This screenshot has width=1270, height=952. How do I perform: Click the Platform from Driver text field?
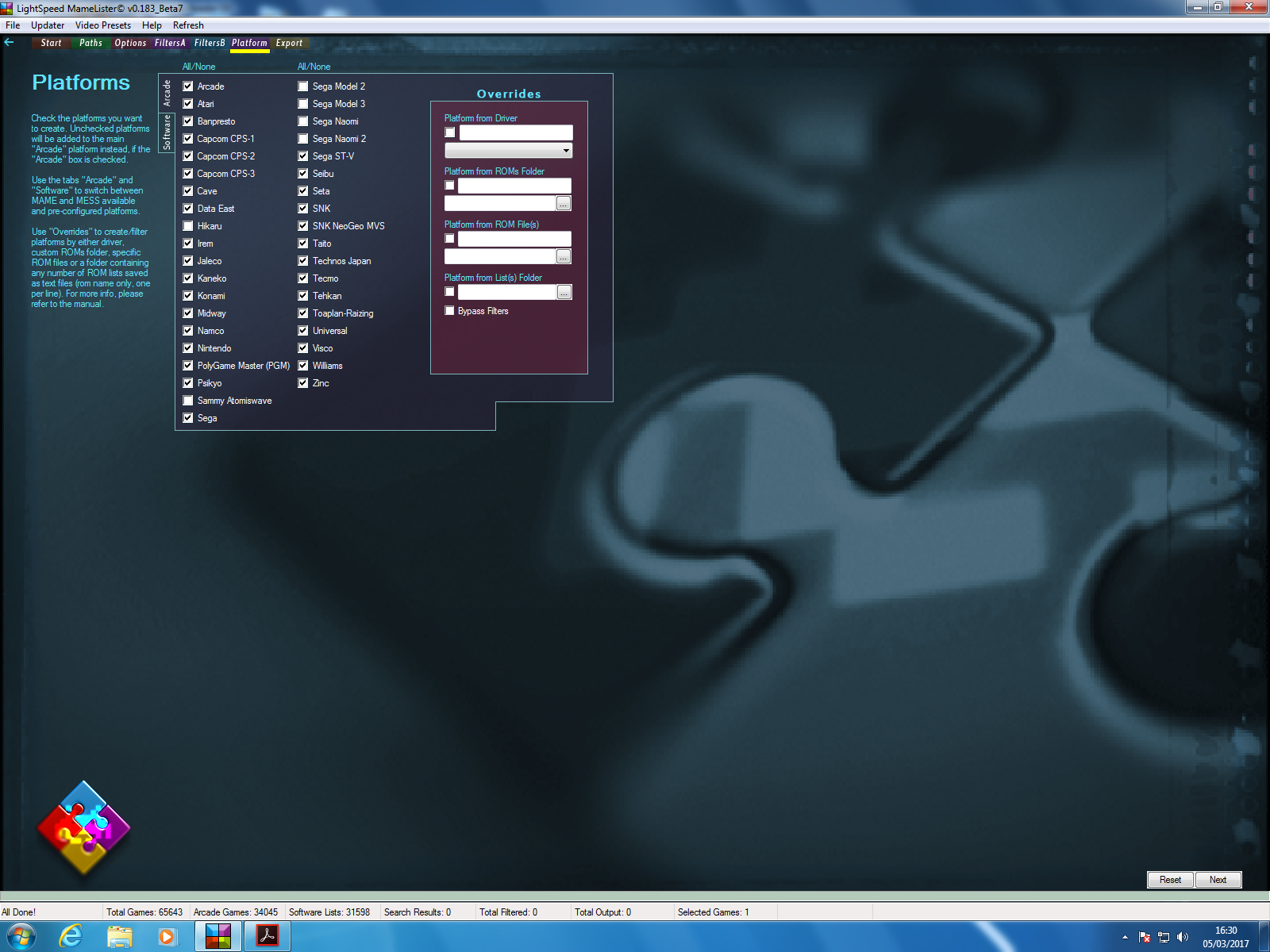point(516,132)
